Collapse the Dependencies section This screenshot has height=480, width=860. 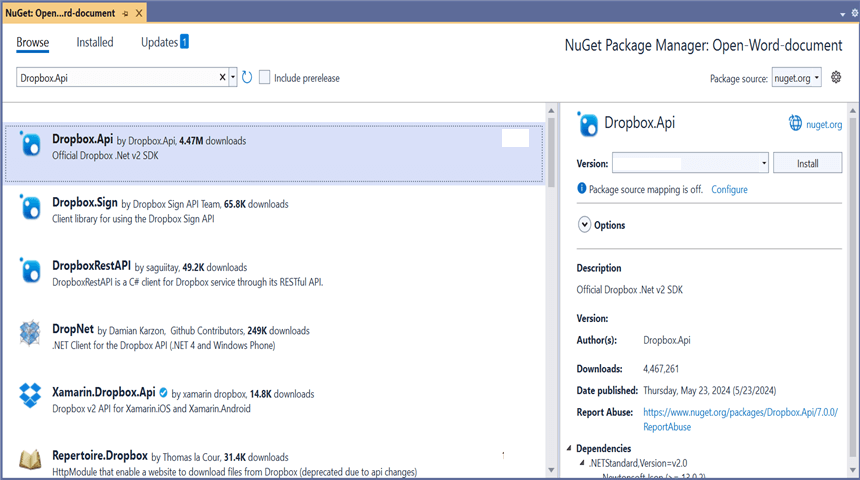tap(569, 448)
